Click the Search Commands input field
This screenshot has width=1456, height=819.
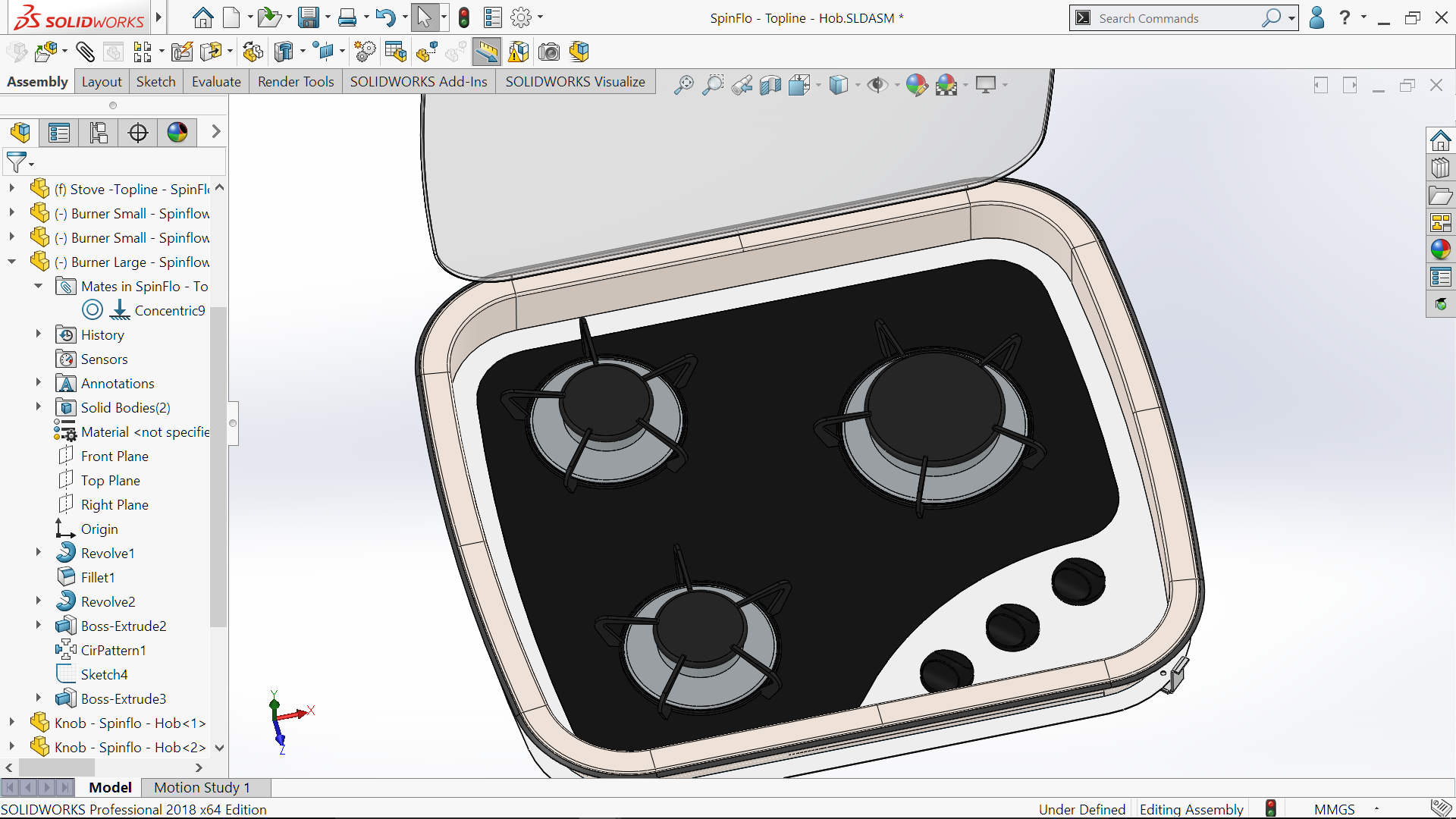click(1177, 18)
